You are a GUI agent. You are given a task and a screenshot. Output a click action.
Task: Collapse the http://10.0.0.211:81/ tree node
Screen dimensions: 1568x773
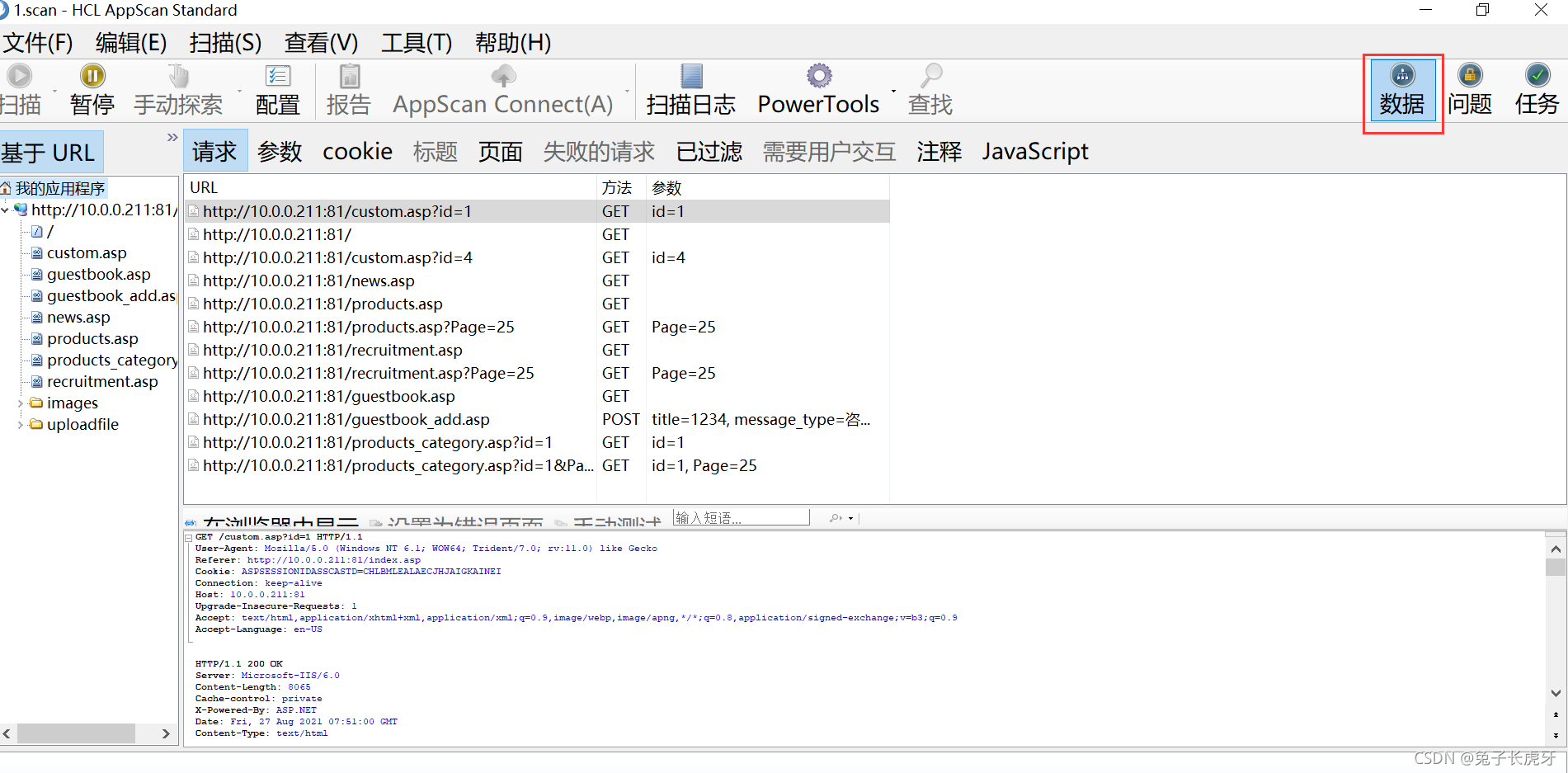coord(5,210)
